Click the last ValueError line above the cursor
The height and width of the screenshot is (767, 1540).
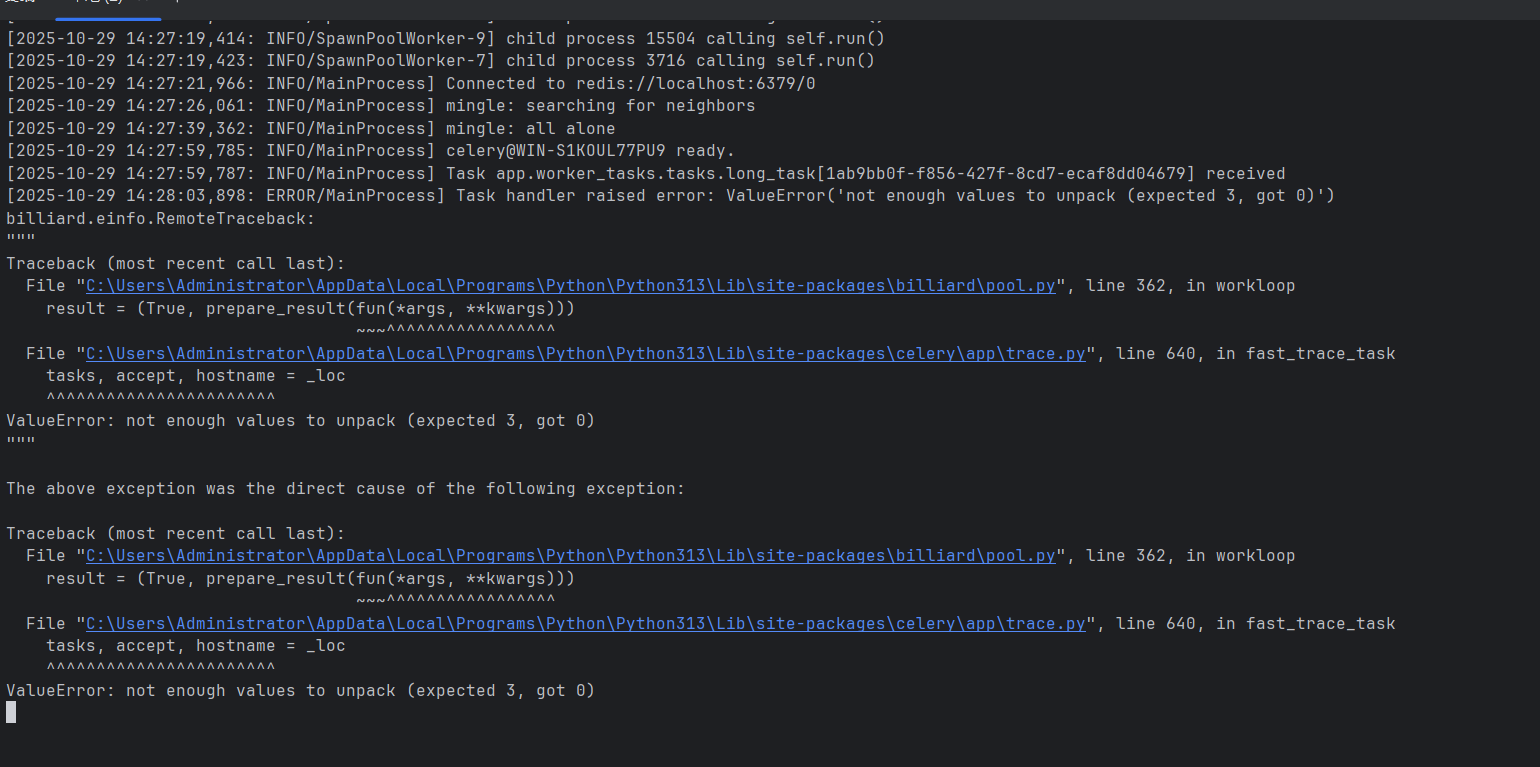pyautogui.click(x=301, y=691)
